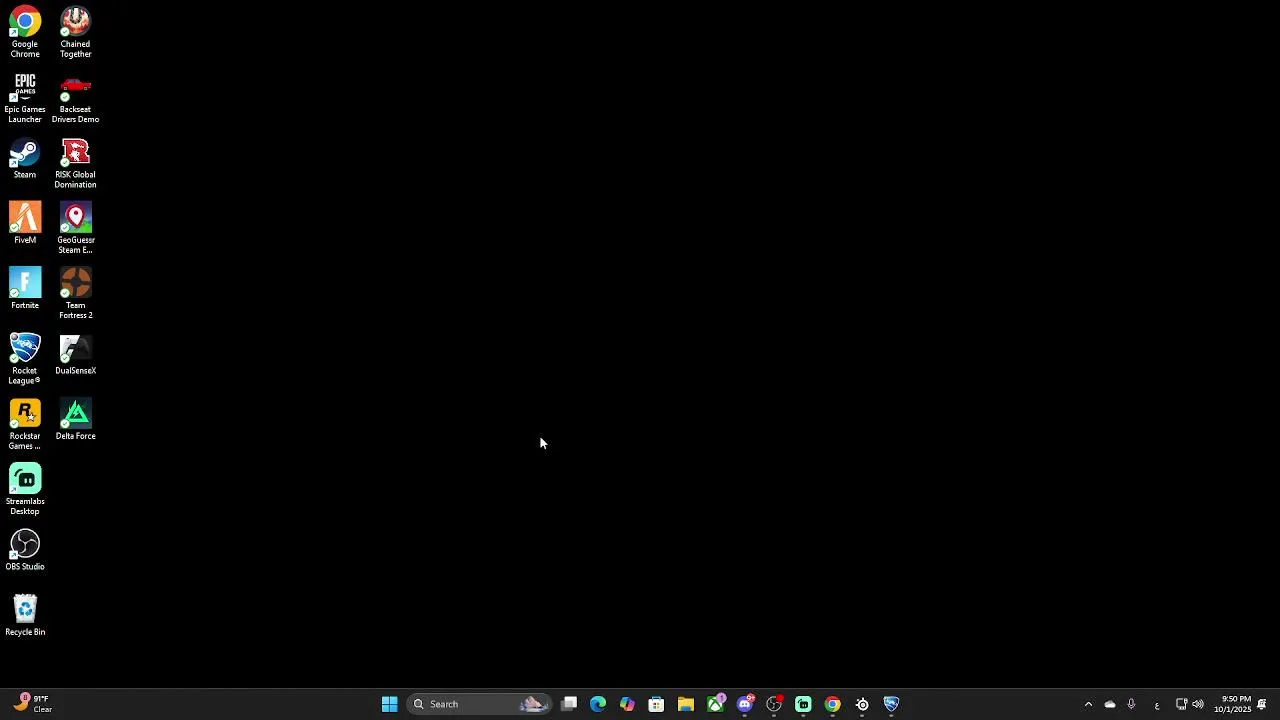Select the Google Chrome desktop shortcut
The image size is (1280, 720).
(x=25, y=32)
